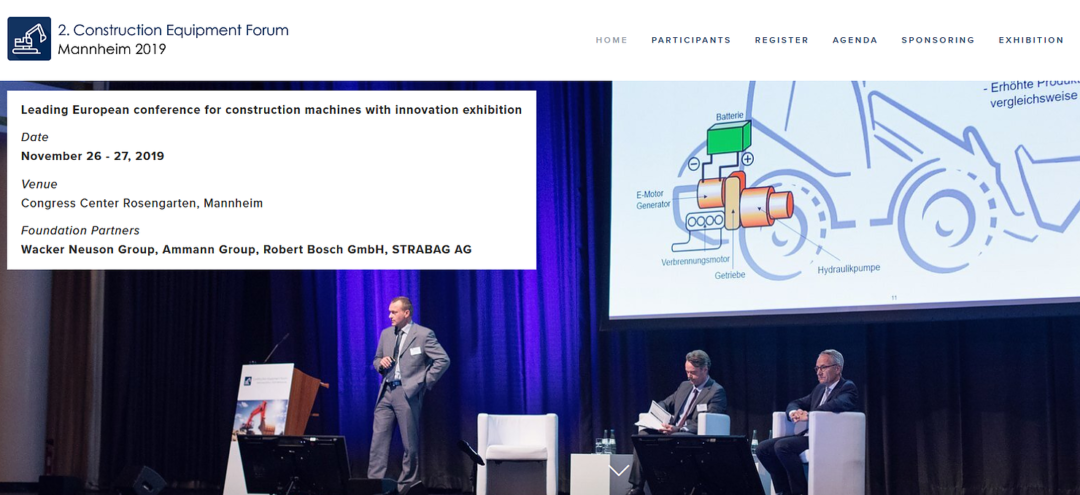The image size is (1080, 495).
Task: Click the Foundation Partners company list
Action: pyautogui.click(x=246, y=249)
